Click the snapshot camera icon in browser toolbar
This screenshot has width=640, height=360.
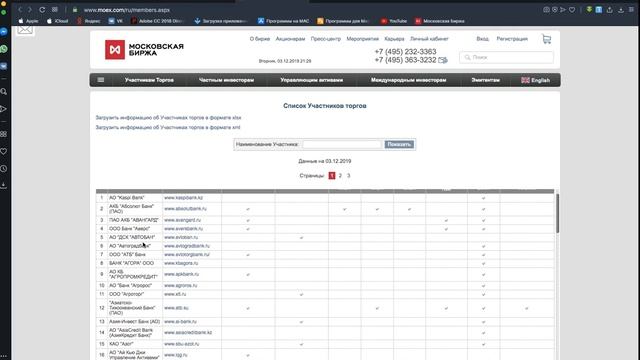tap(546, 9)
